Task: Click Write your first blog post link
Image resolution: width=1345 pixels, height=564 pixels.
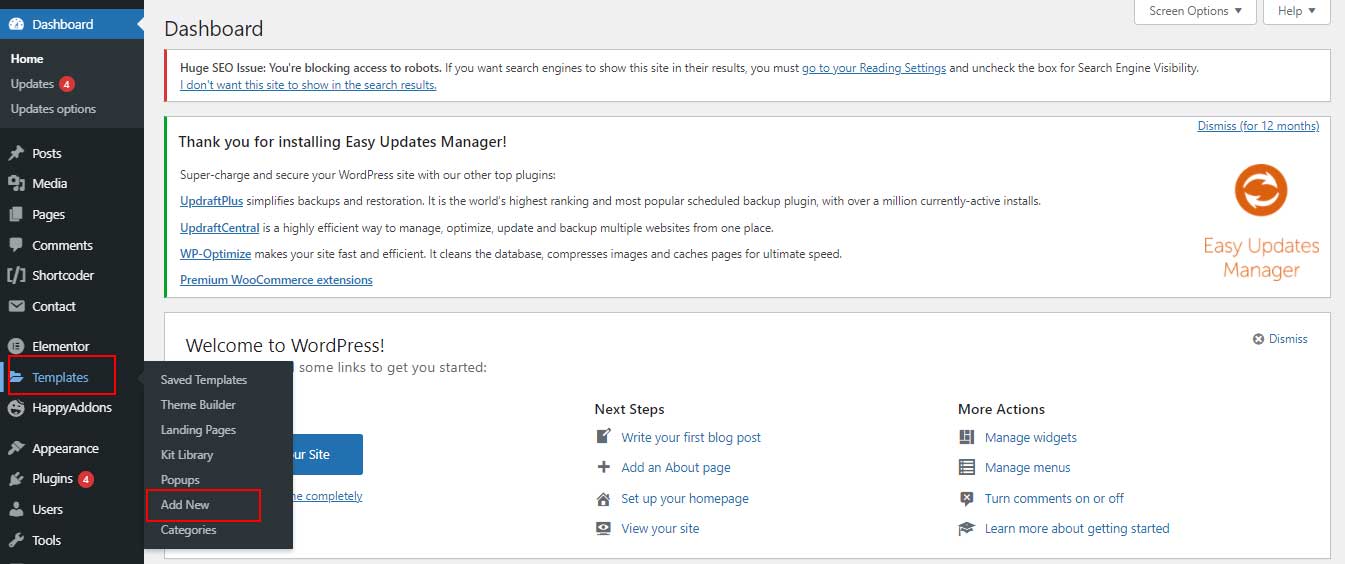Action: 691,437
